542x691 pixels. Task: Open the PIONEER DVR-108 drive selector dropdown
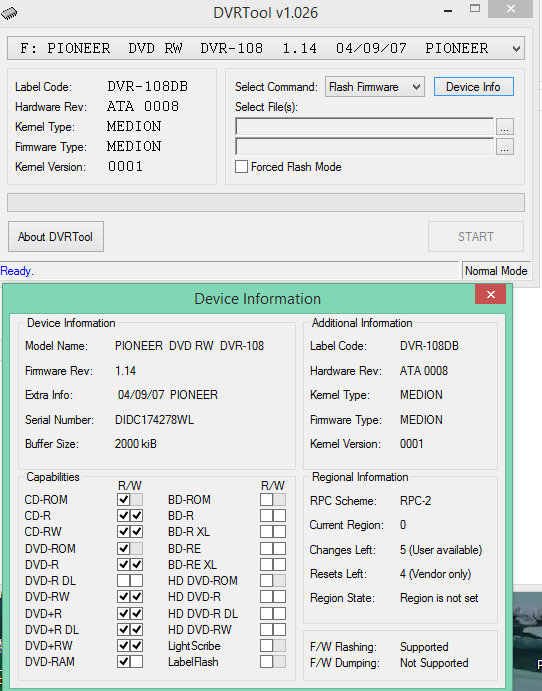coord(266,48)
